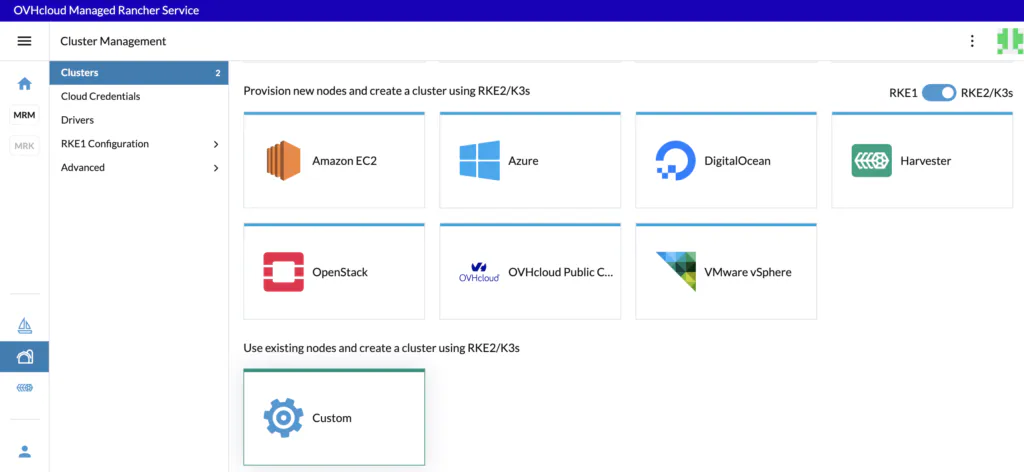Click the Clusters count badge 2
Image resolution: width=1024 pixels, height=472 pixels.
point(218,73)
